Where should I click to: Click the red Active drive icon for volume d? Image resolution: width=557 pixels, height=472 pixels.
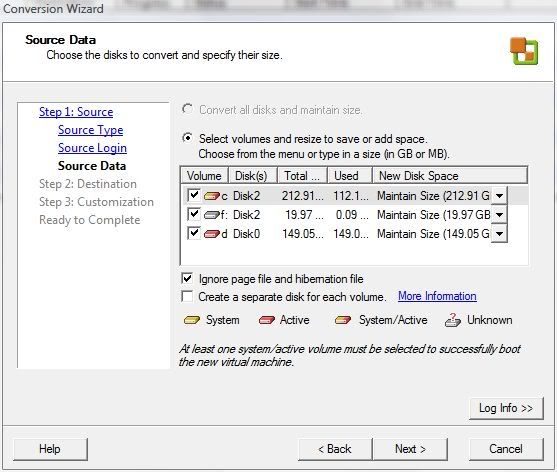tap(212, 234)
